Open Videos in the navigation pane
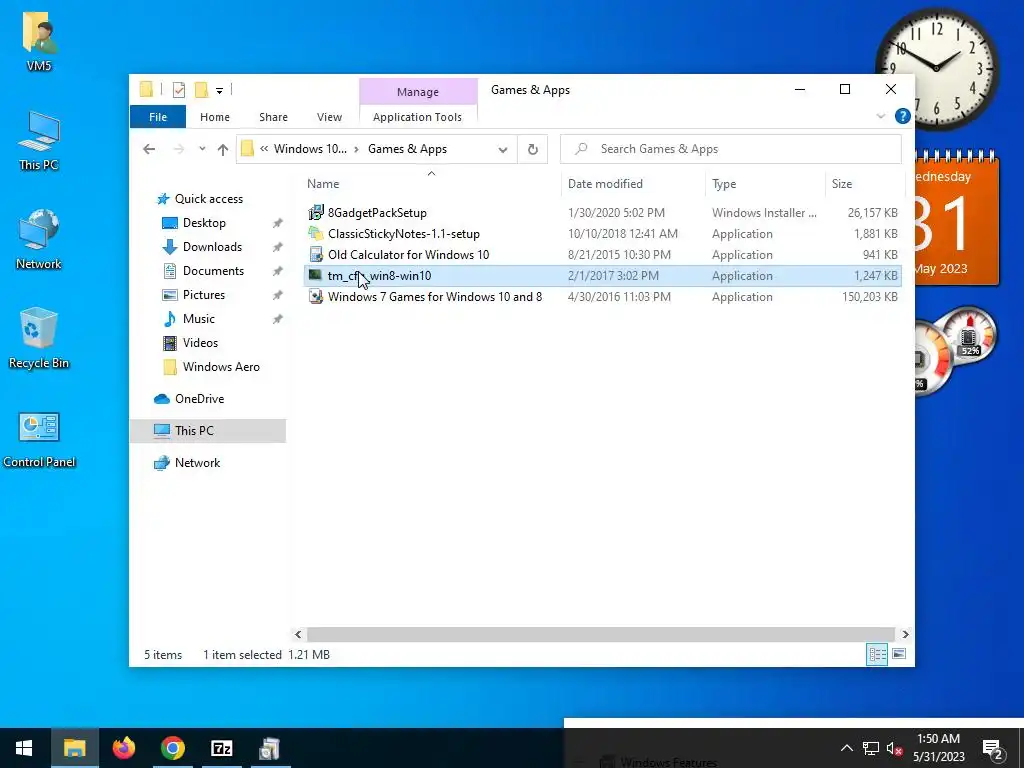 (x=200, y=343)
